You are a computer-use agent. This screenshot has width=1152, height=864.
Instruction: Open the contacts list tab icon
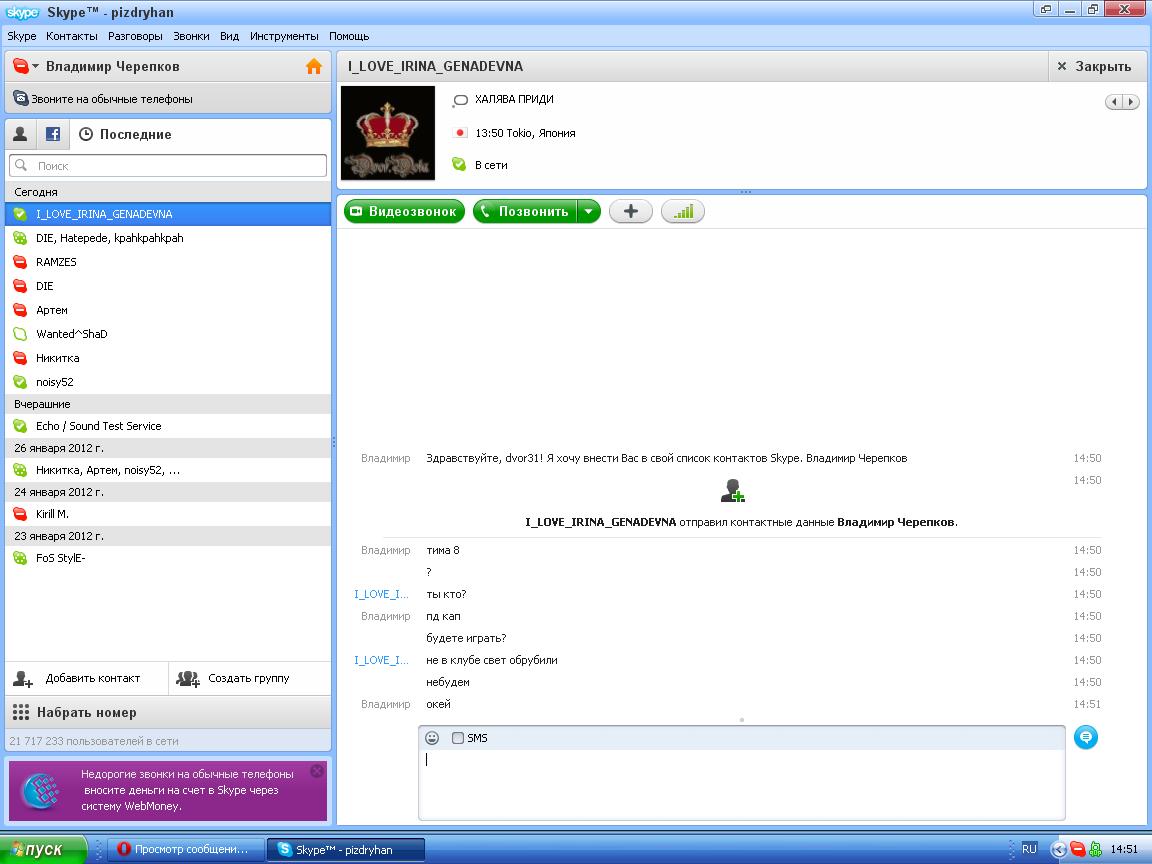tap(21, 134)
